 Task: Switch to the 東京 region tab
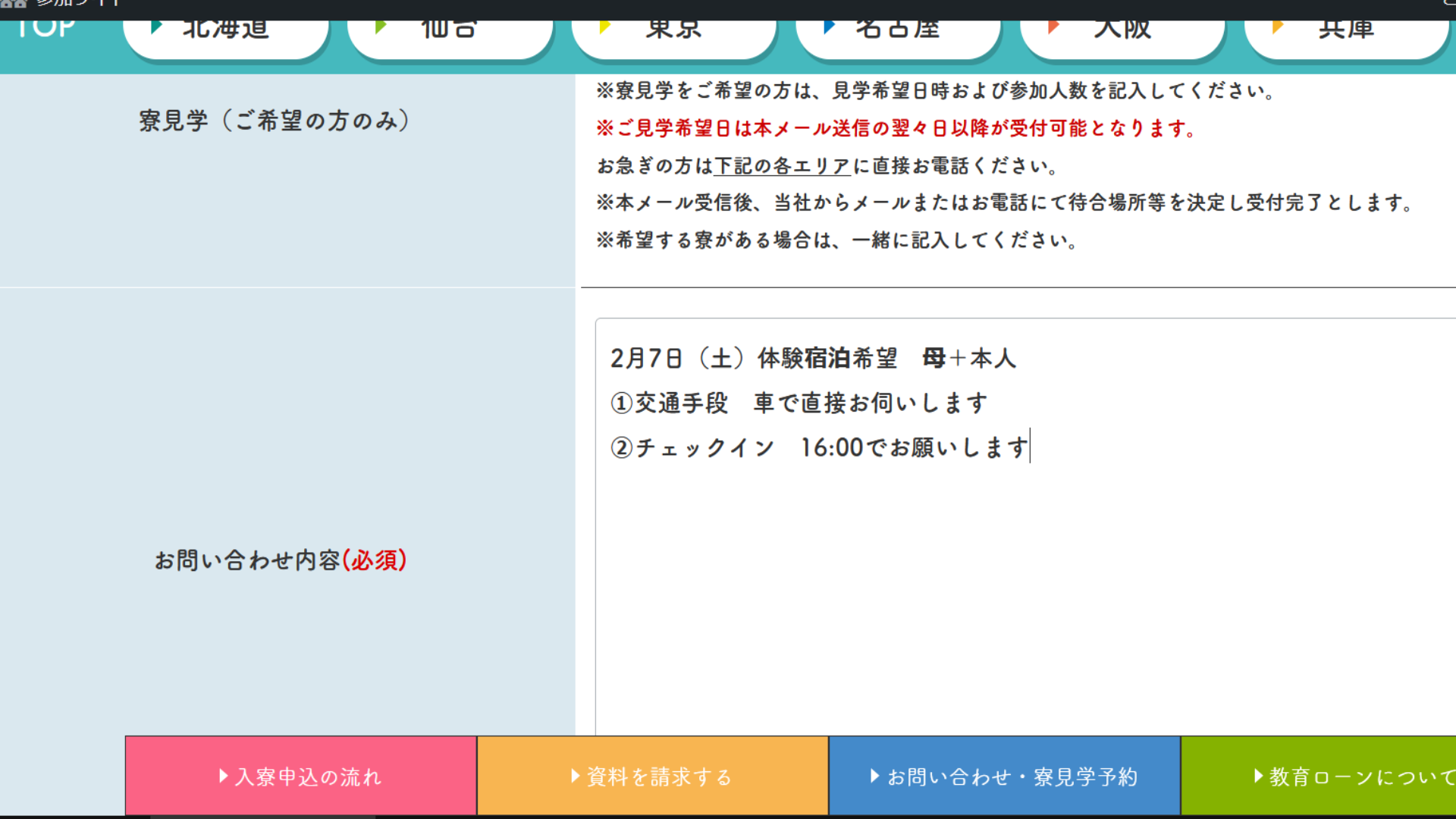[674, 34]
